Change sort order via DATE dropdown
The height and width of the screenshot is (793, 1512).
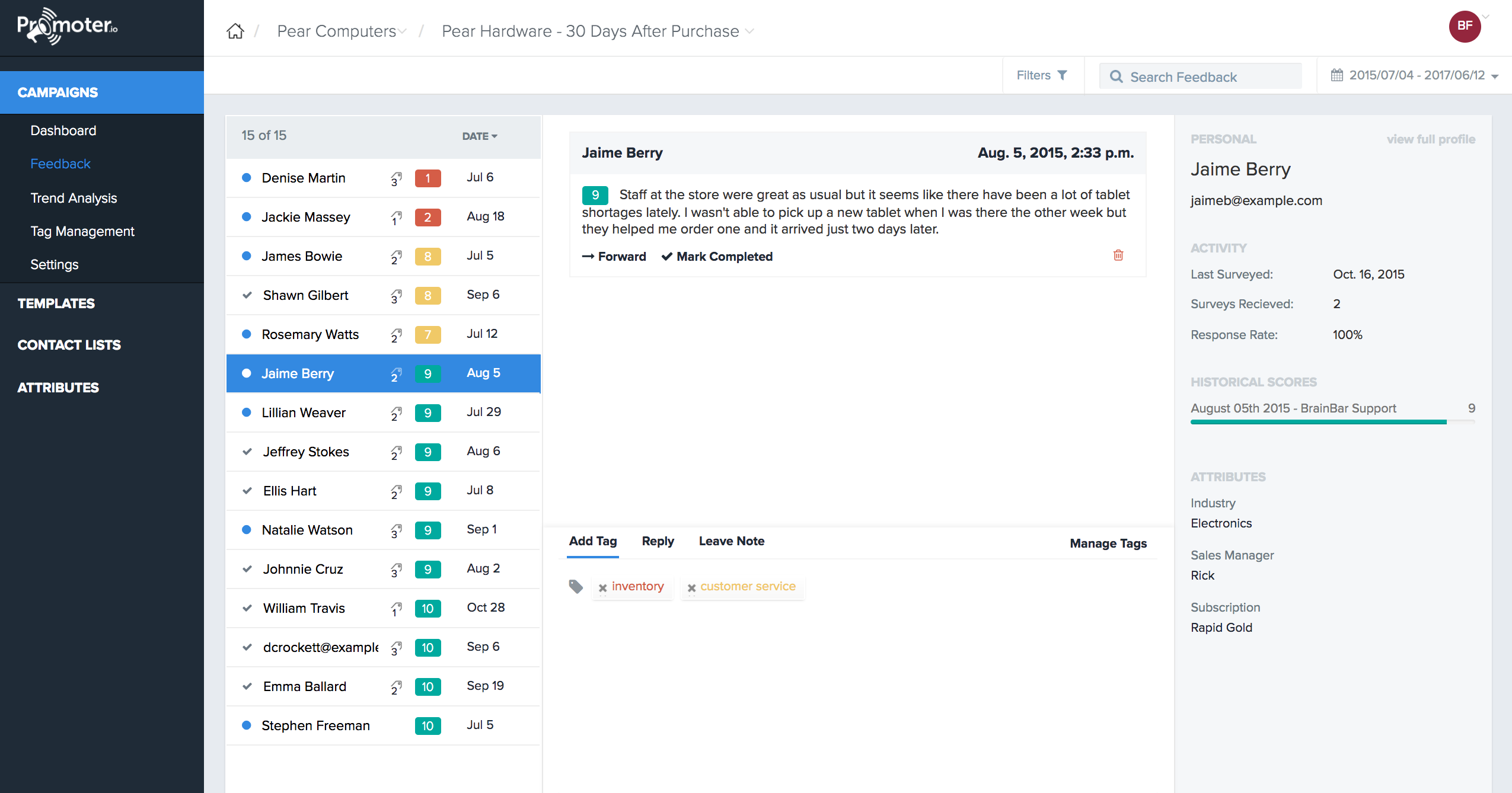(x=480, y=136)
